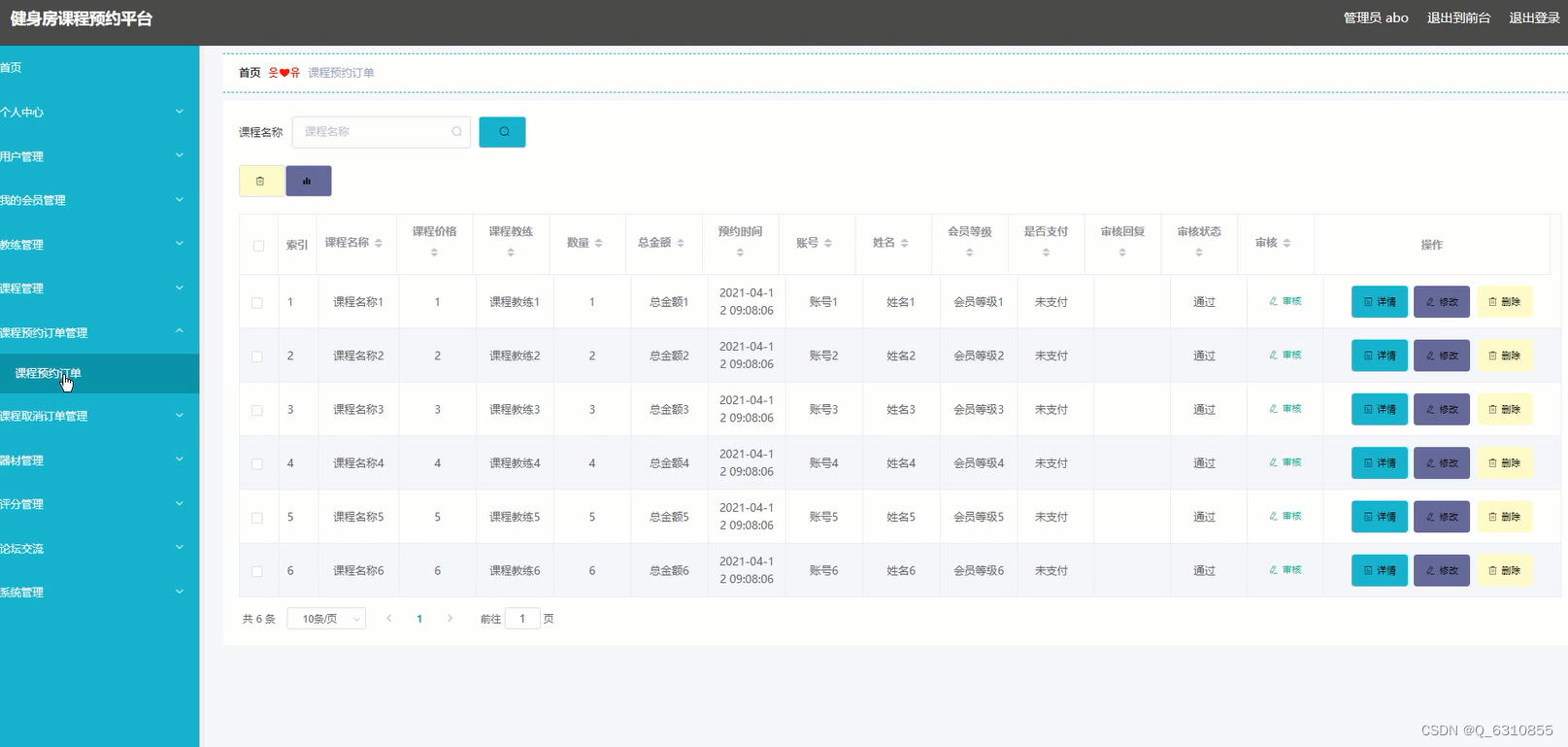Screen dimensions: 1568x747
Task: Sort by 审核 column arrows
Action: tap(1287, 243)
